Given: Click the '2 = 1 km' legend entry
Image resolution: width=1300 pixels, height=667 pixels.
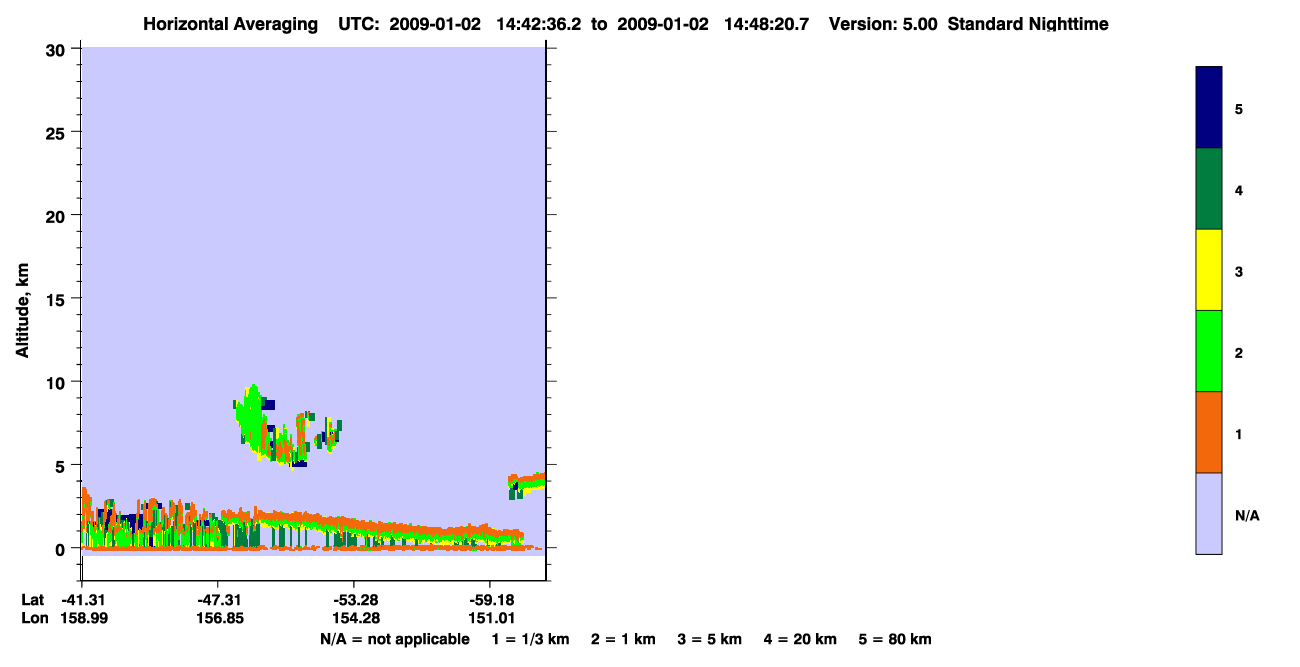Looking at the screenshot, I should tap(623, 639).
